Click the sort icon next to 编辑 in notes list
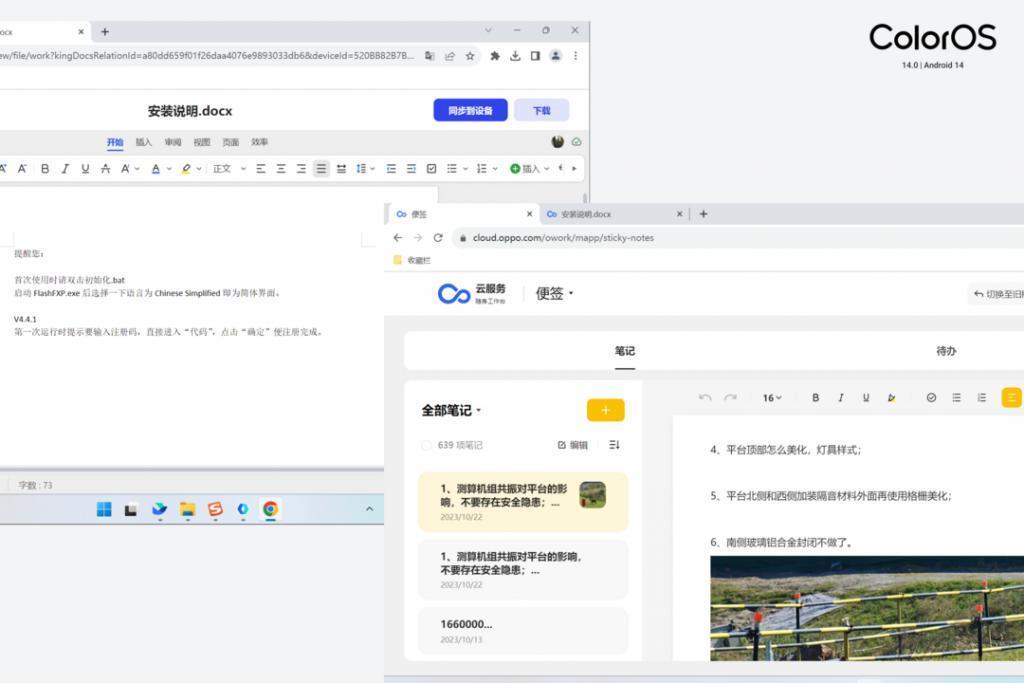Screen dimensions: 1024x683 point(613,444)
